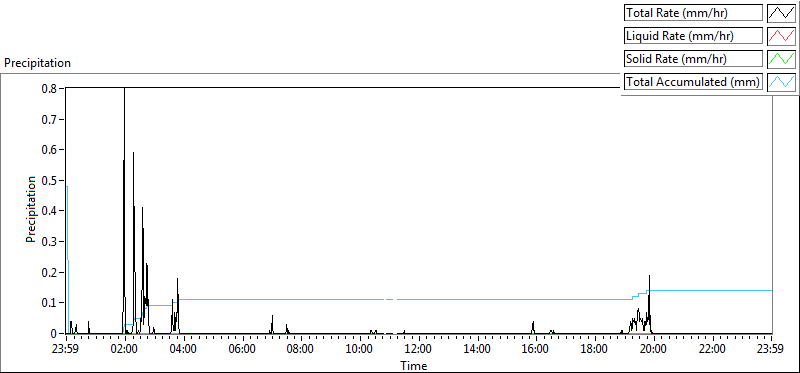The image size is (800, 373).
Task: Open the Solid Rate plot style icon
Action: coord(782,59)
